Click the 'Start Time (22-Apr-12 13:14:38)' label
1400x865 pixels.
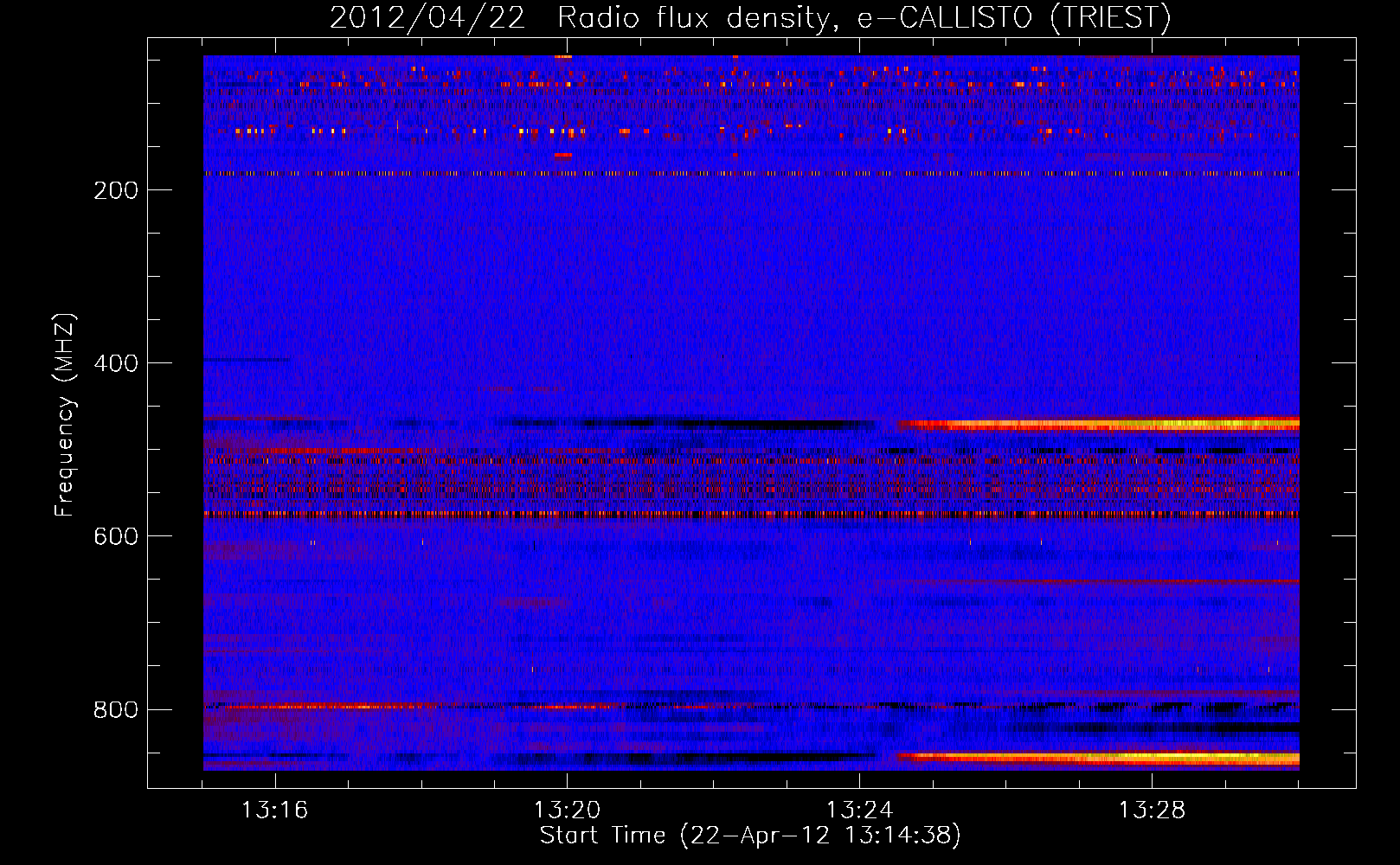[750, 836]
